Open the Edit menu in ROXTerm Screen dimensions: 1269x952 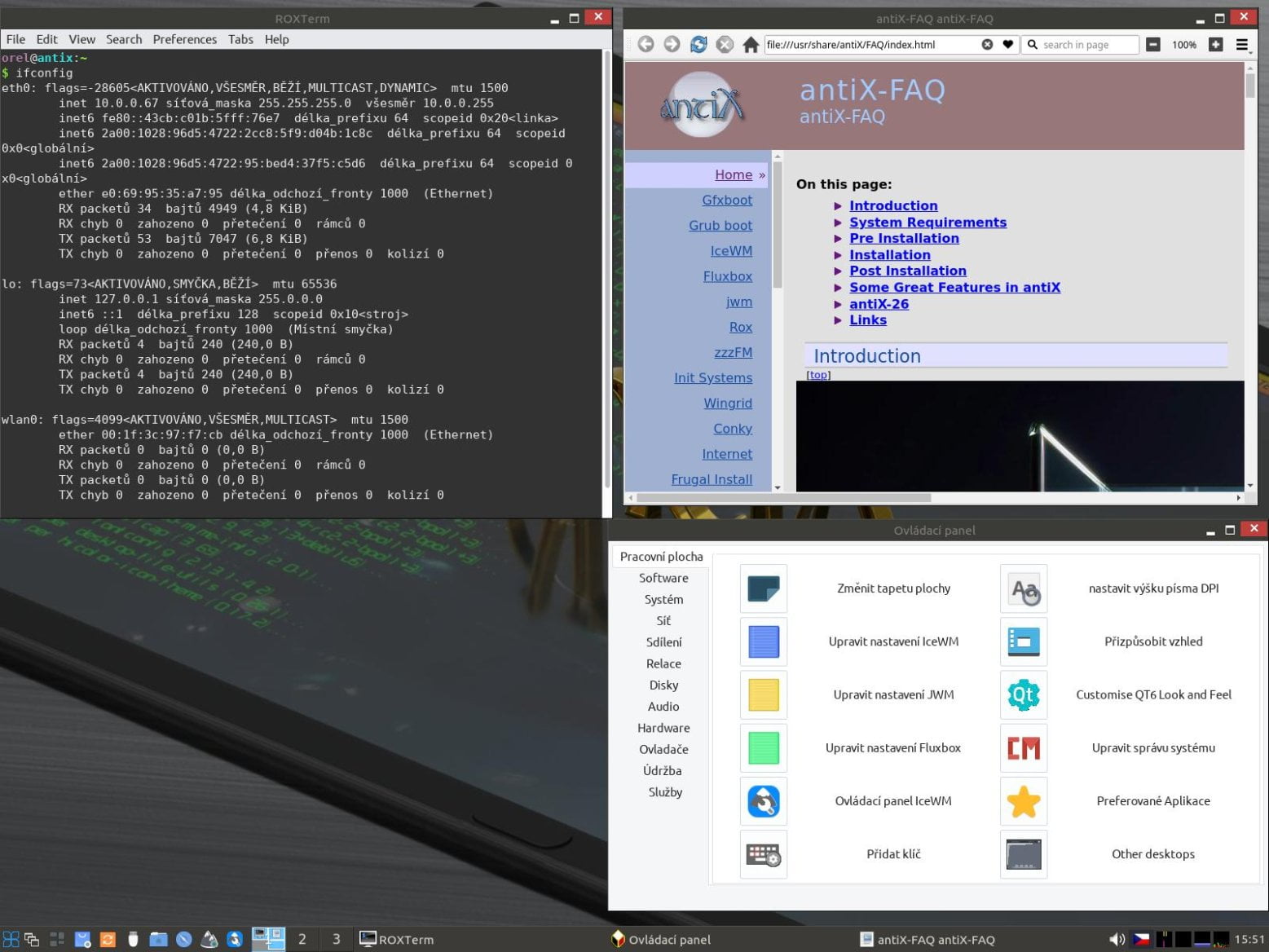pyautogui.click(x=46, y=39)
